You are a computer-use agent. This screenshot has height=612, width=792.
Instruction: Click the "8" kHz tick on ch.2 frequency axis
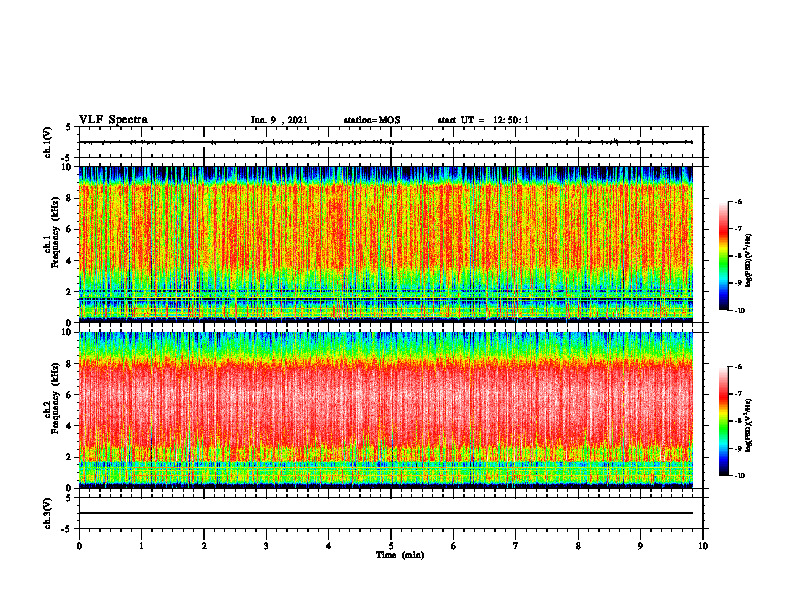coord(69,364)
